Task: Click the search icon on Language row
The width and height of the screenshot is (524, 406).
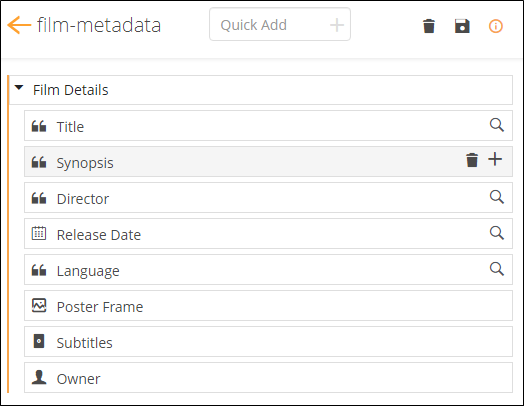Action: (x=497, y=269)
